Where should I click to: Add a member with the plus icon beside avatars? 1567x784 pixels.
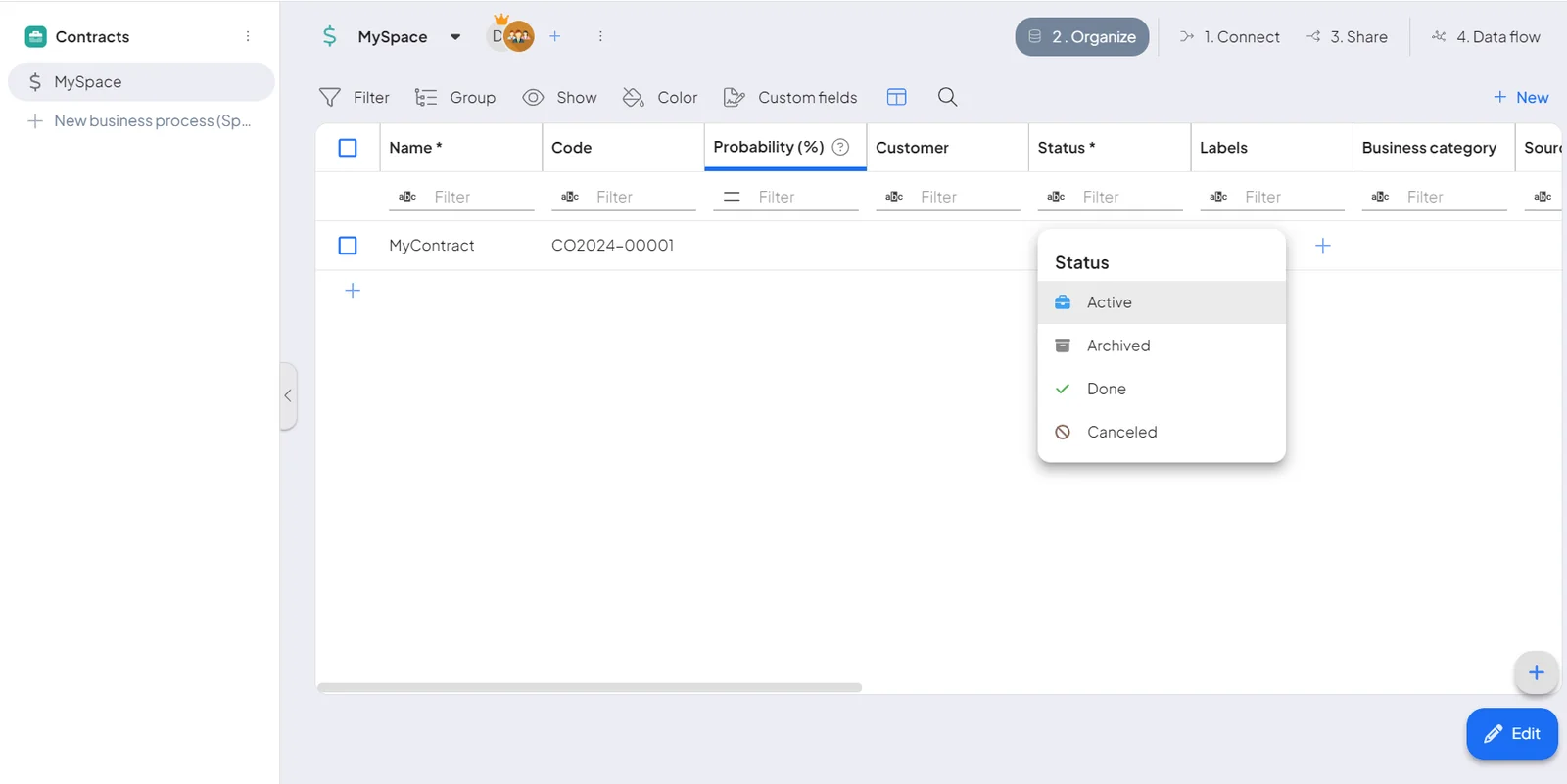coord(554,36)
